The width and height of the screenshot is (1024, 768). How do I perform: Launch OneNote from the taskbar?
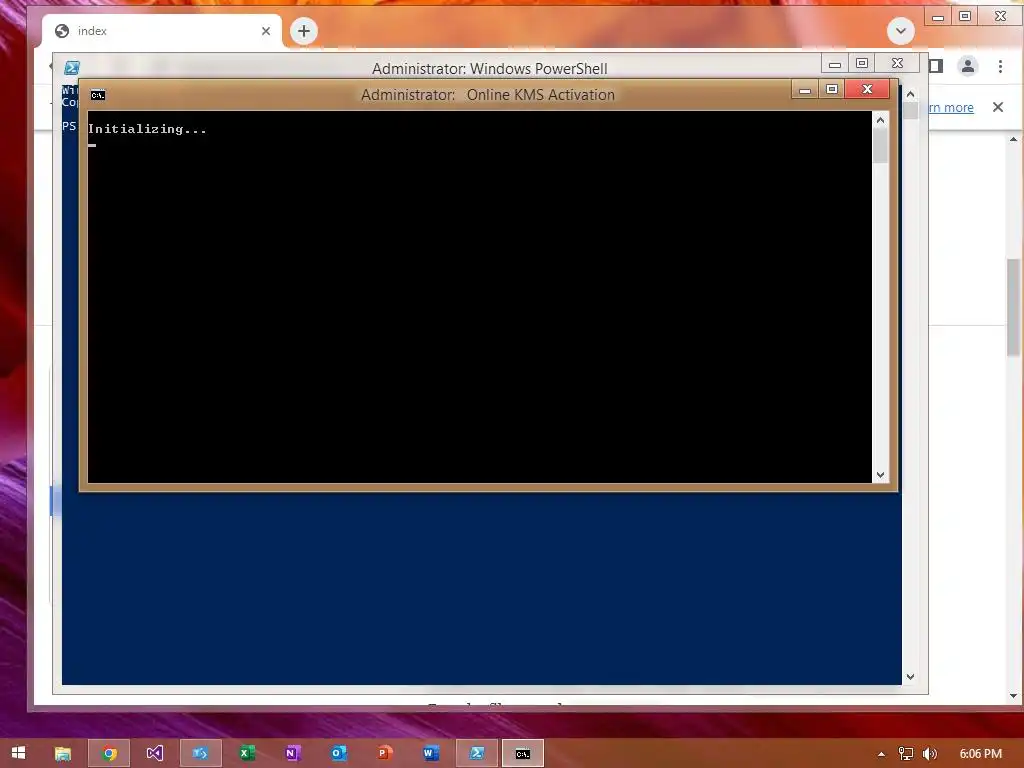click(x=293, y=753)
